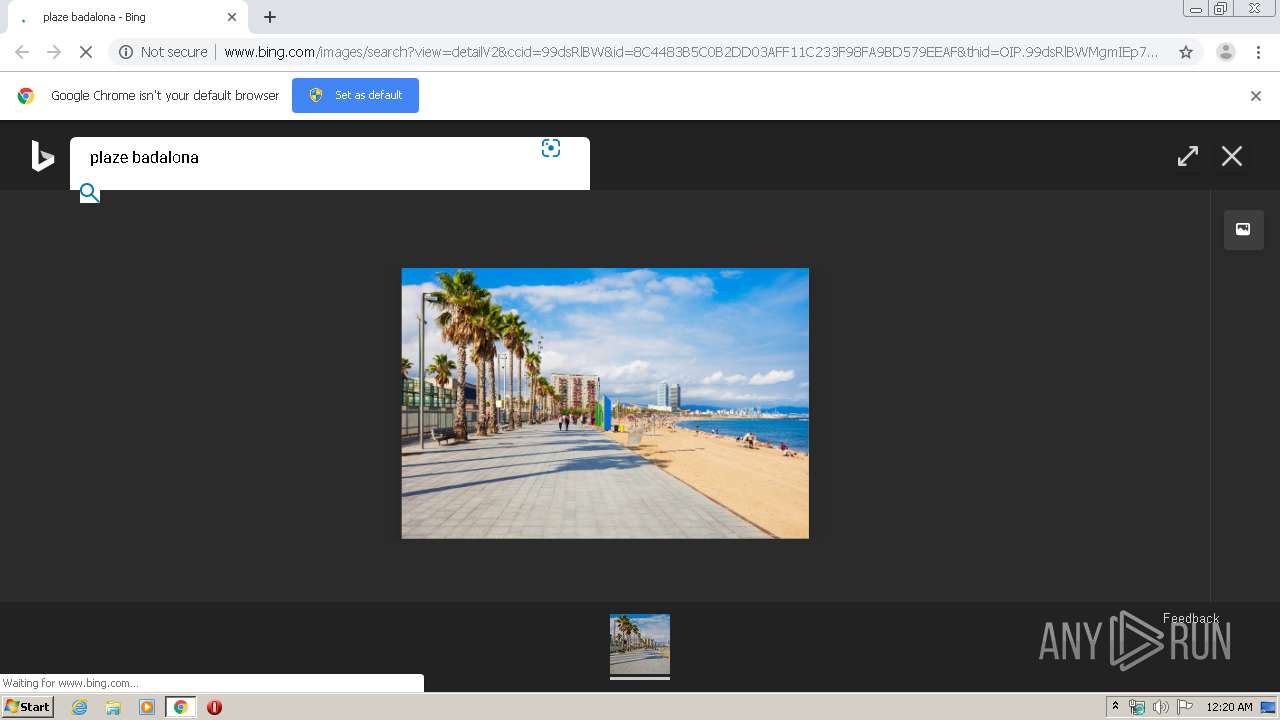Image resolution: width=1280 pixels, height=720 pixels.
Task: Launch Internet Explorer from taskbar
Action: tap(79, 707)
